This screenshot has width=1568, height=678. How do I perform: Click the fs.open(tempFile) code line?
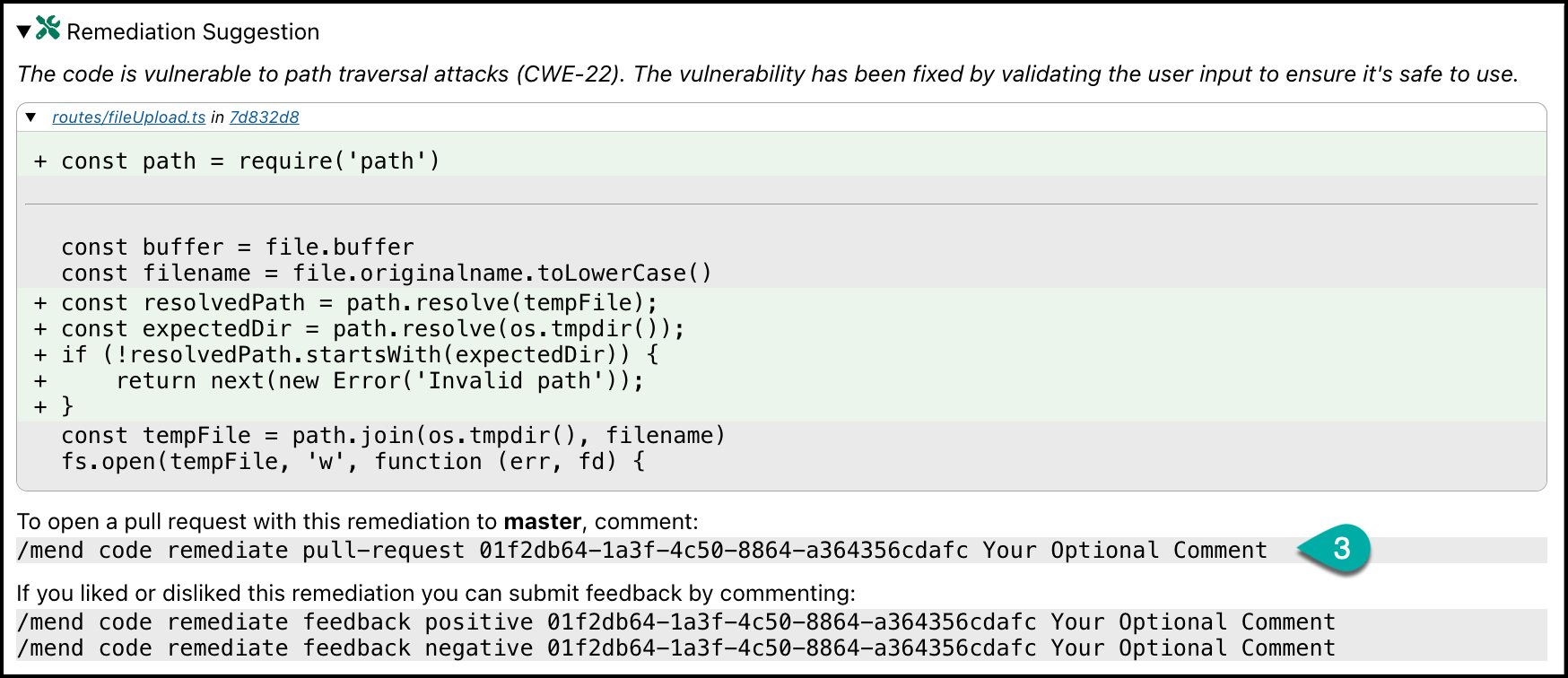353,462
